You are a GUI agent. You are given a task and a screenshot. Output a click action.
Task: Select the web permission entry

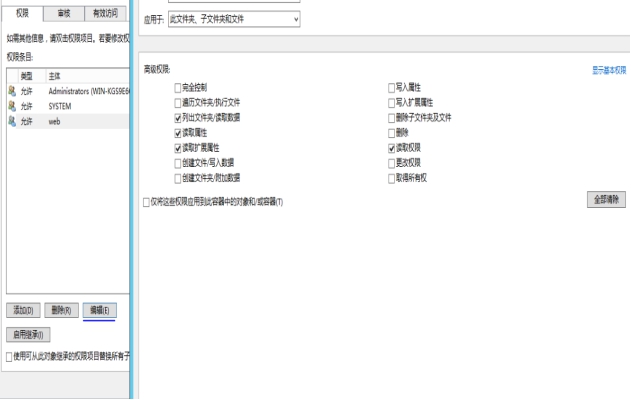(x=68, y=121)
